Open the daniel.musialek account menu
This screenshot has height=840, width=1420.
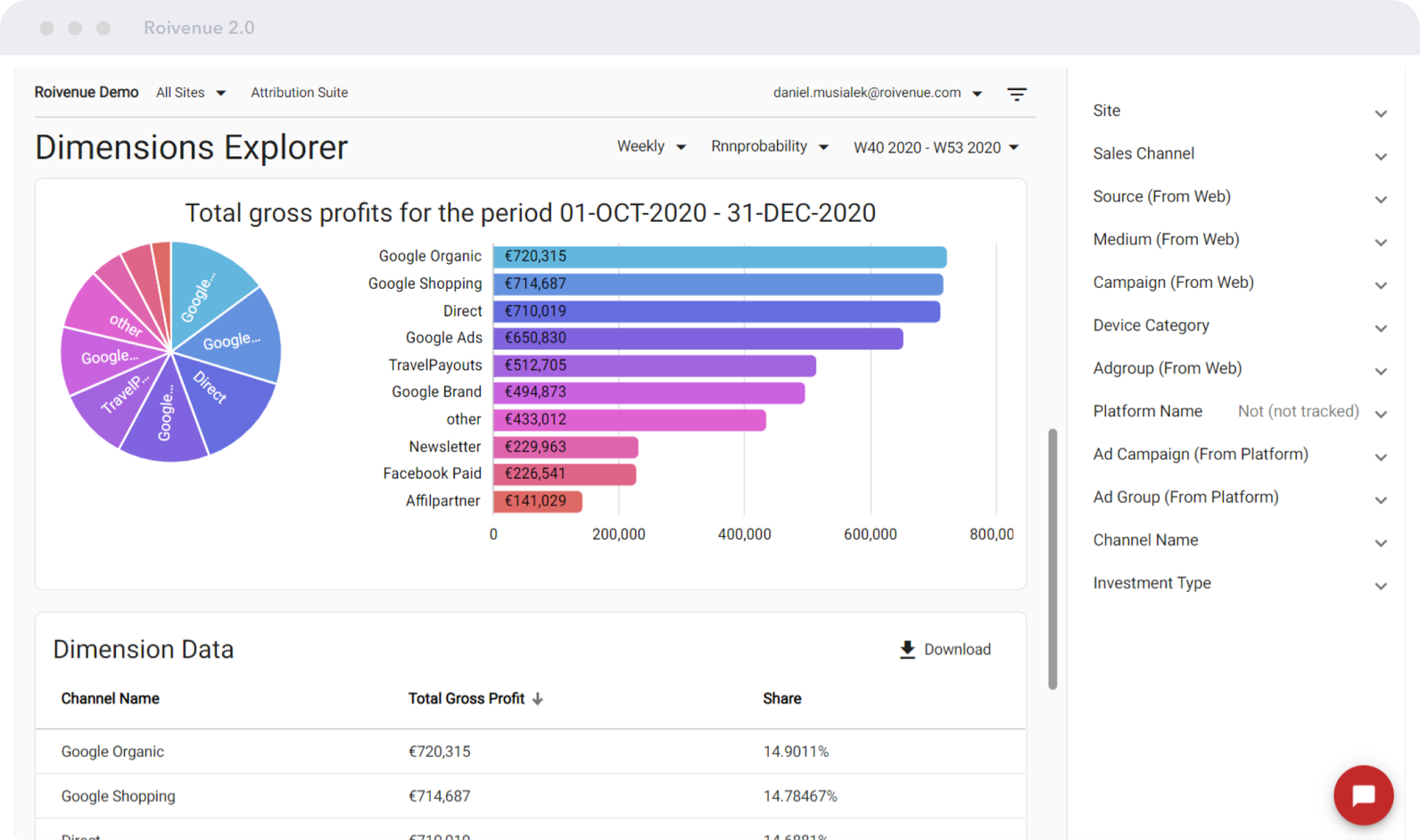[878, 93]
